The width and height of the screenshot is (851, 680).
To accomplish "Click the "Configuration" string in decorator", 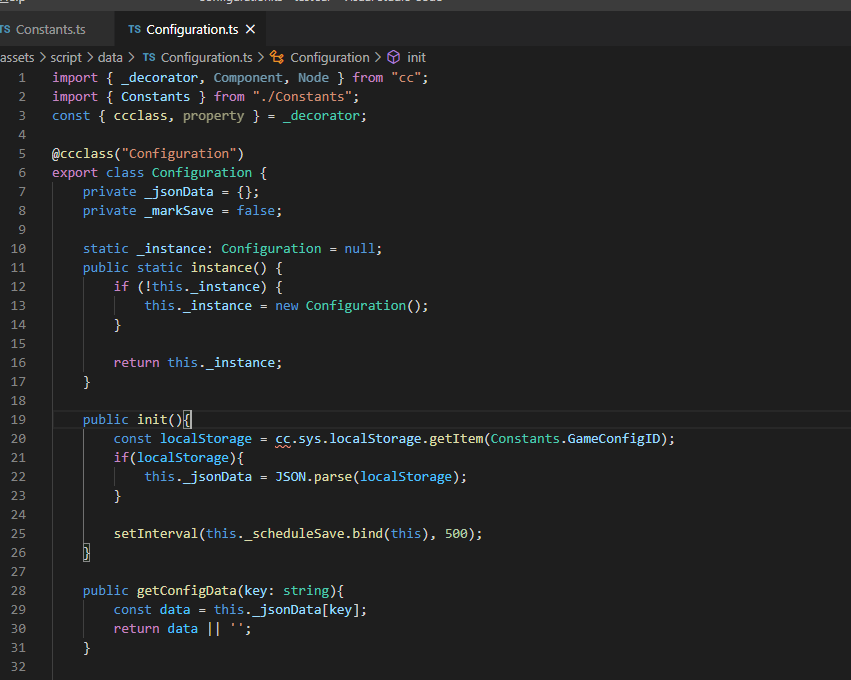I will point(179,154).
